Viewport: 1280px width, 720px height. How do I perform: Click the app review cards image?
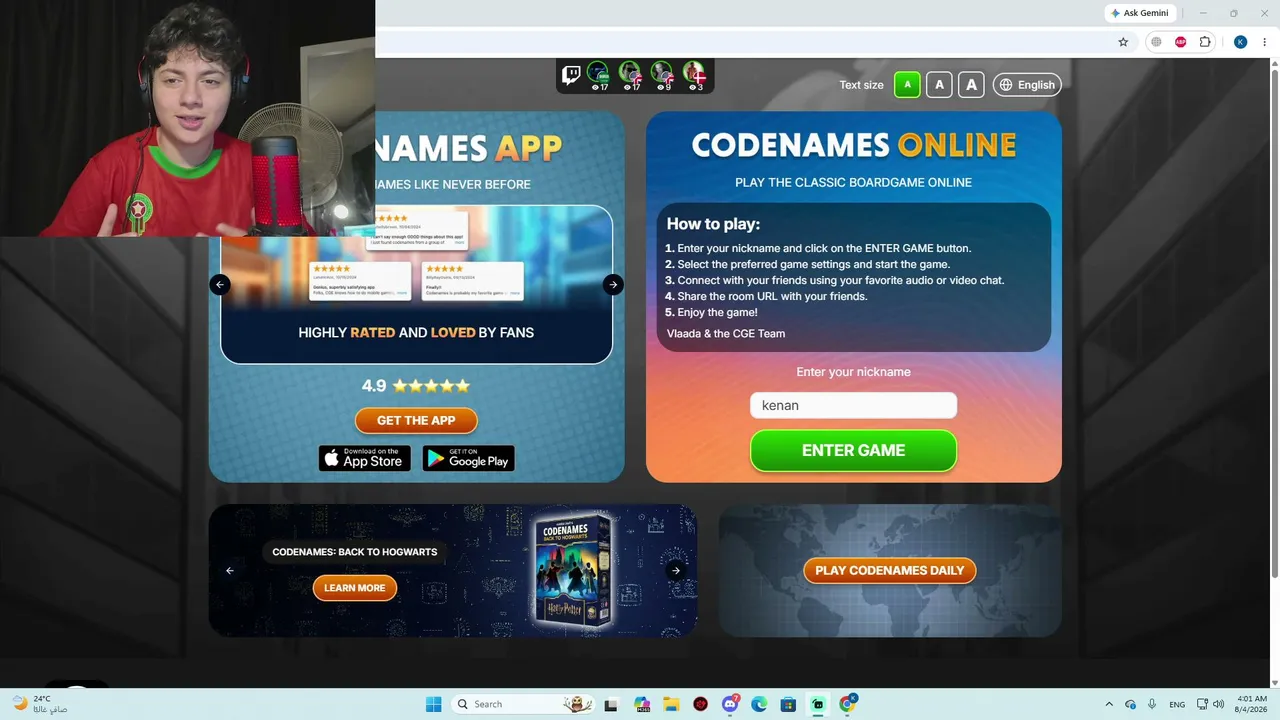click(x=416, y=256)
